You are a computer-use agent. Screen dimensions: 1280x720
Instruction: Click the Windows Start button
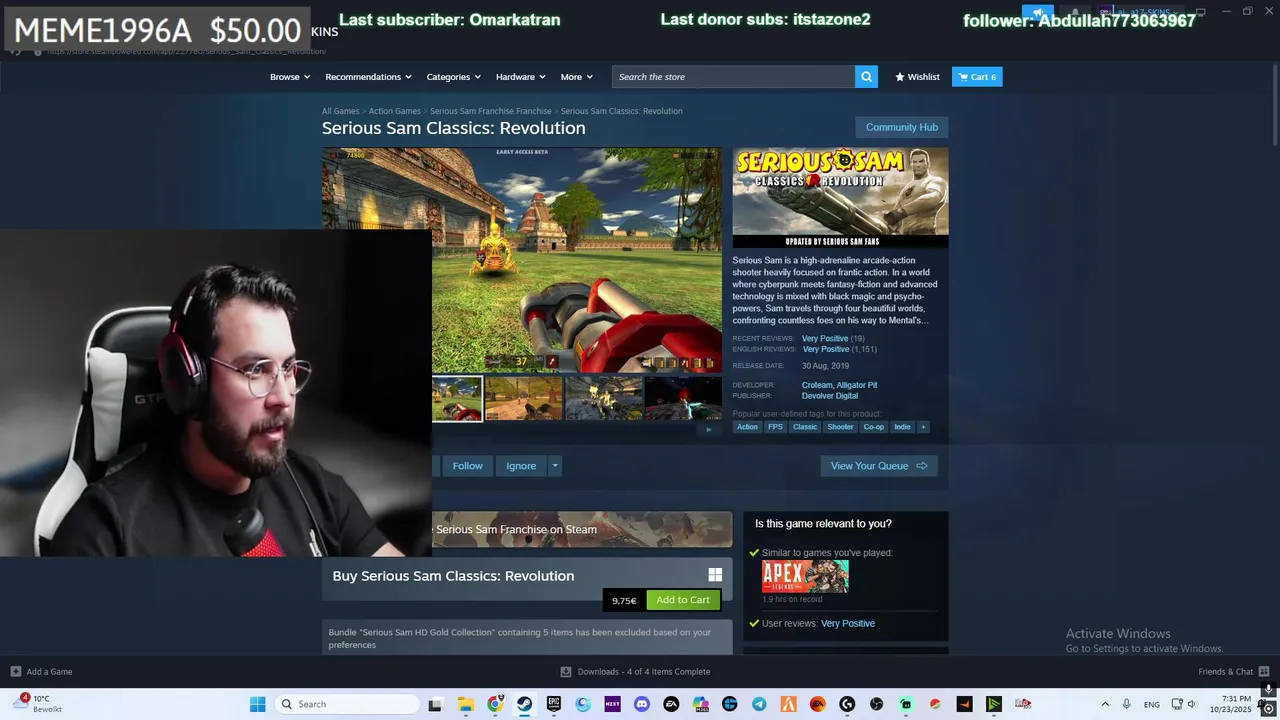[x=257, y=704]
